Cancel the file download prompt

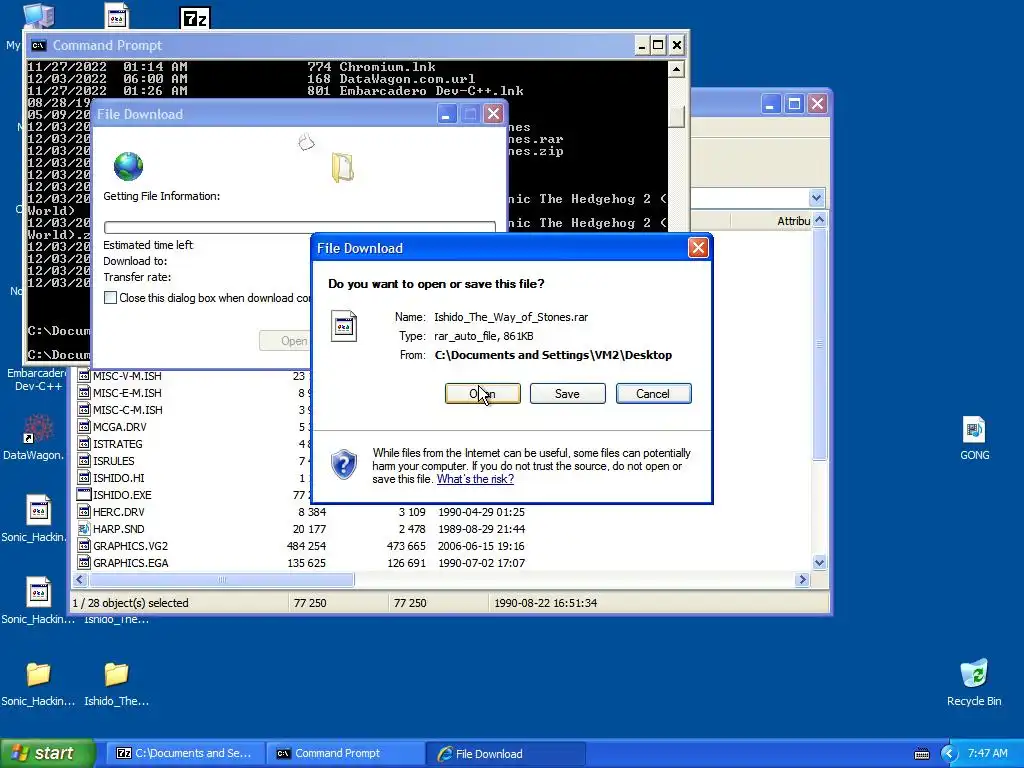tap(653, 394)
